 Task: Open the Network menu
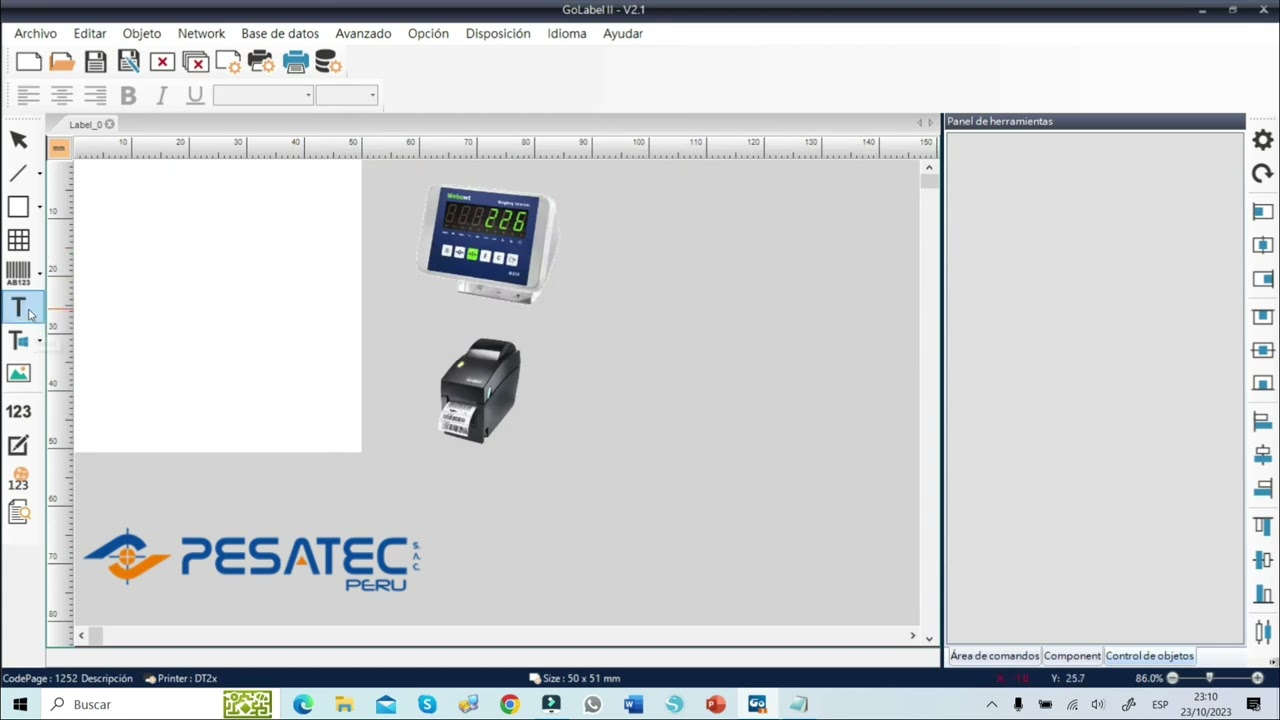point(201,33)
